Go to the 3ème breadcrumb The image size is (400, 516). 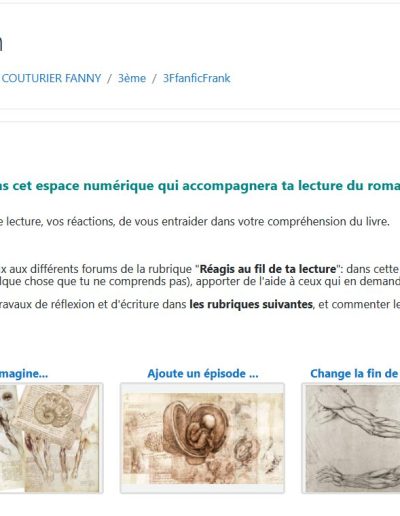click(132, 78)
